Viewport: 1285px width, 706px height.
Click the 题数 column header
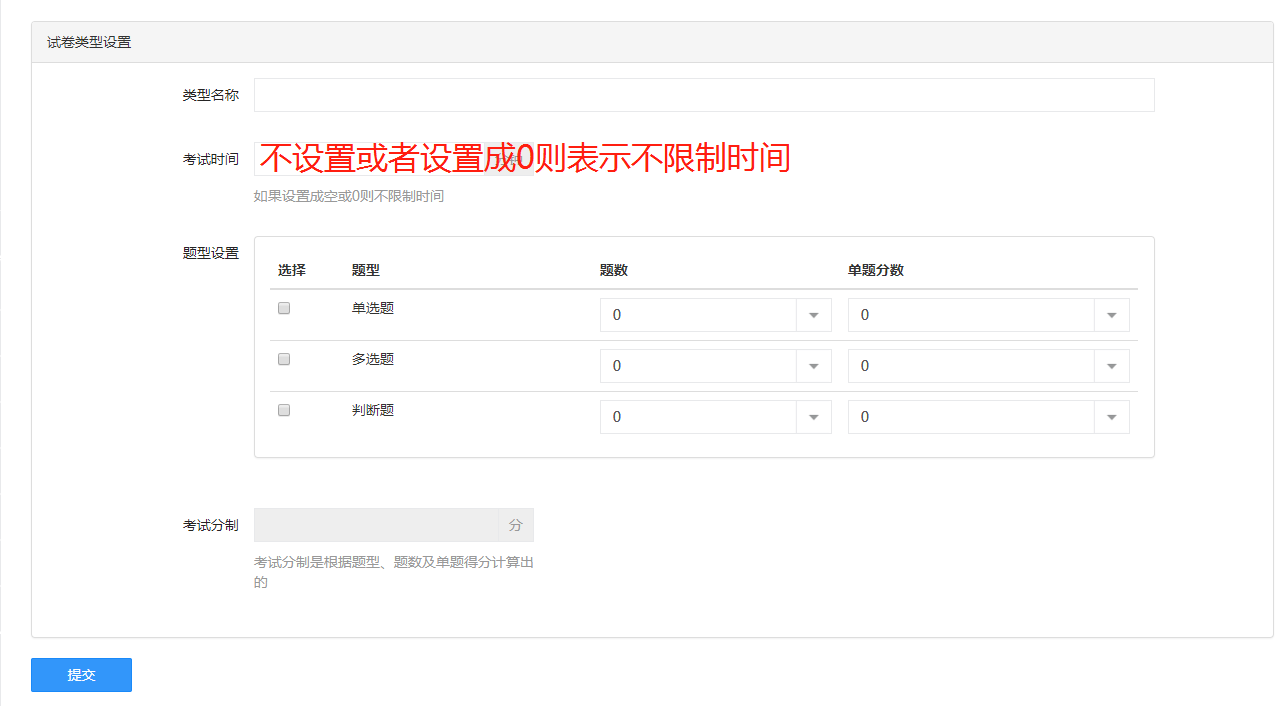(x=614, y=270)
